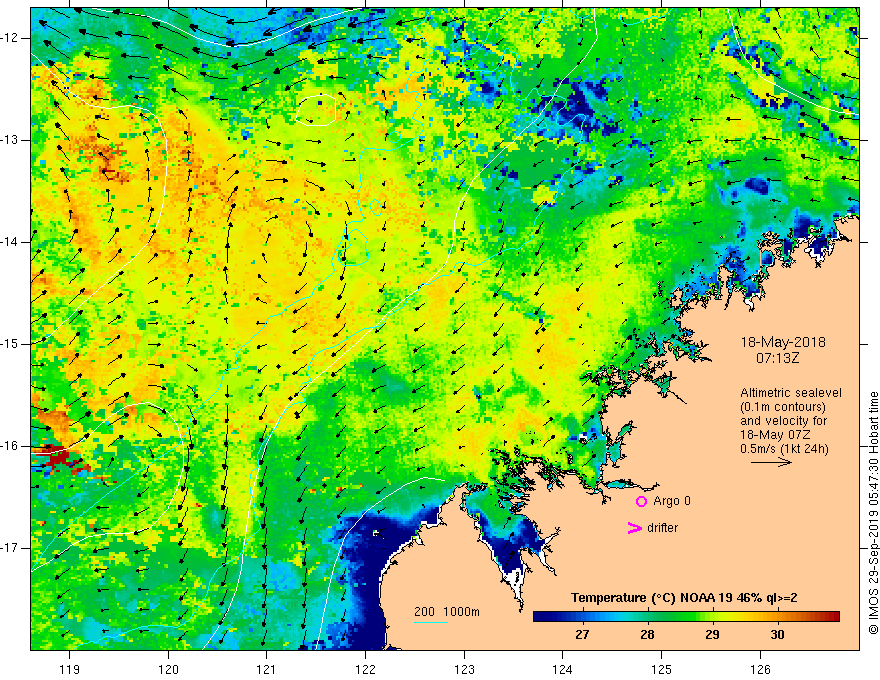880x680 pixels.
Task: Click the color bar value 27
Action: (582, 635)
